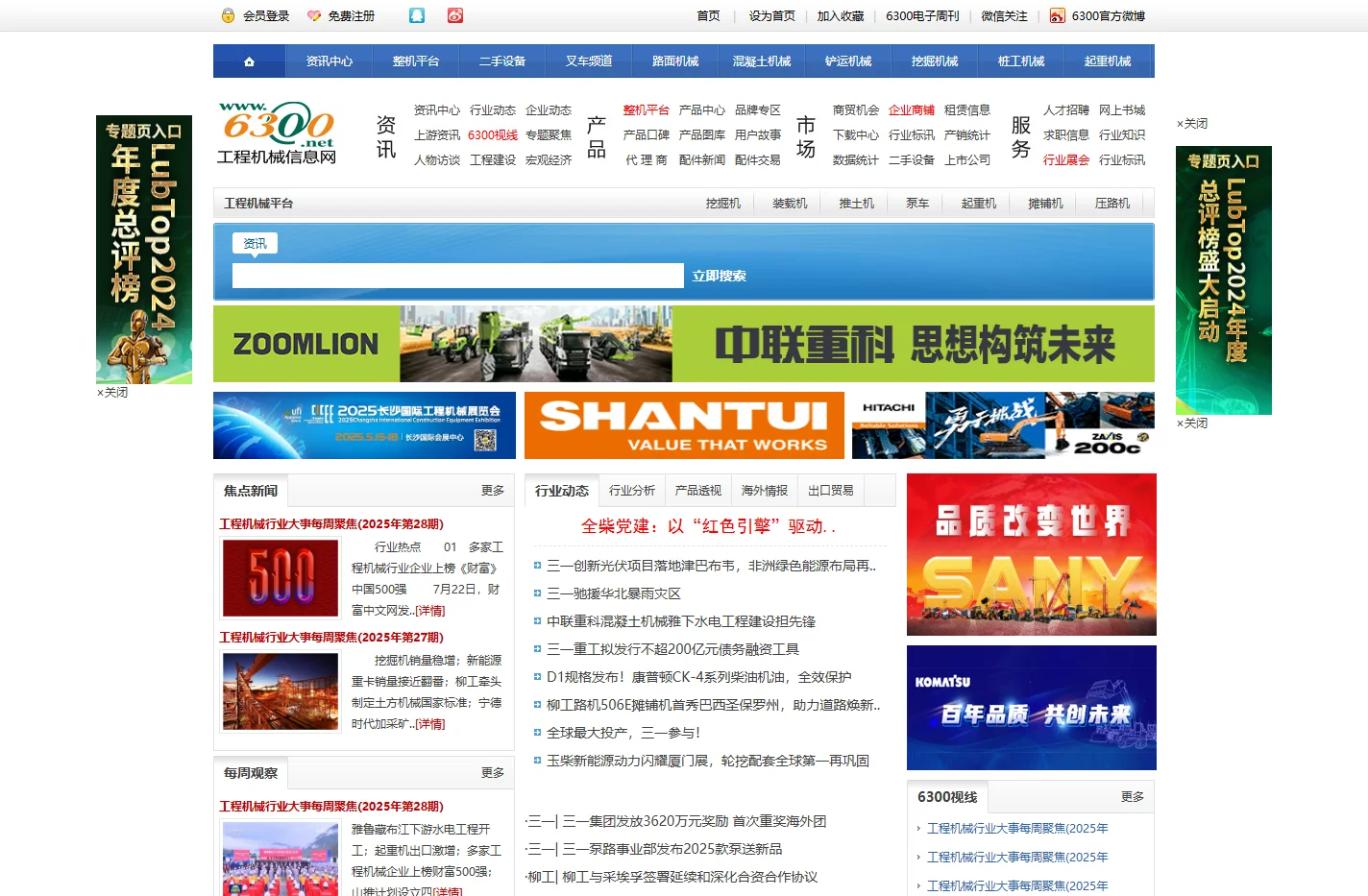Image resolution: width=1368 pixels, height=896 pixels.
Task: Select the 资讯 search tab
Action: tap(255, 244)
